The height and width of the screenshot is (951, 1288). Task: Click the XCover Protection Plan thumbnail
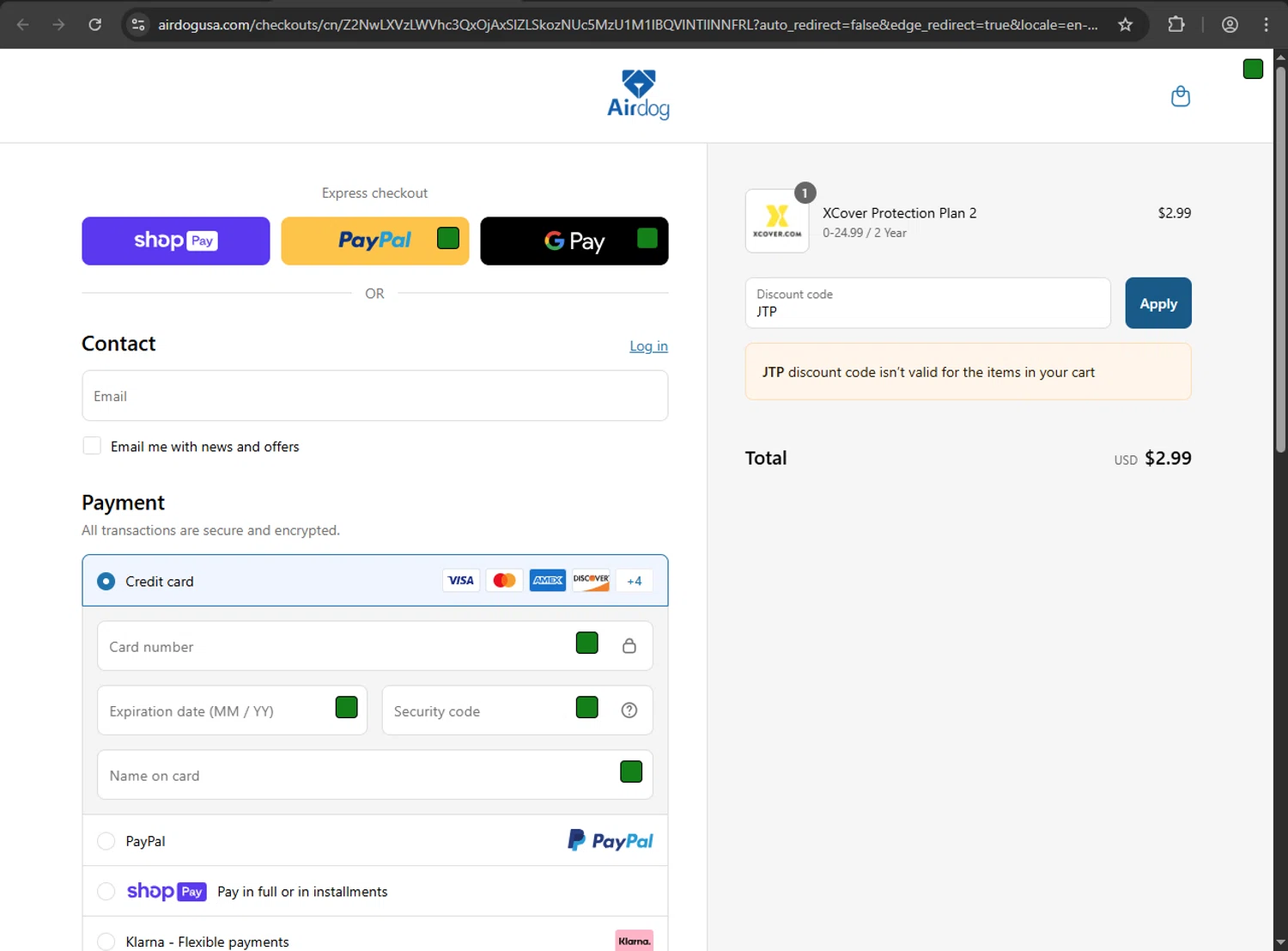(777, 221)
